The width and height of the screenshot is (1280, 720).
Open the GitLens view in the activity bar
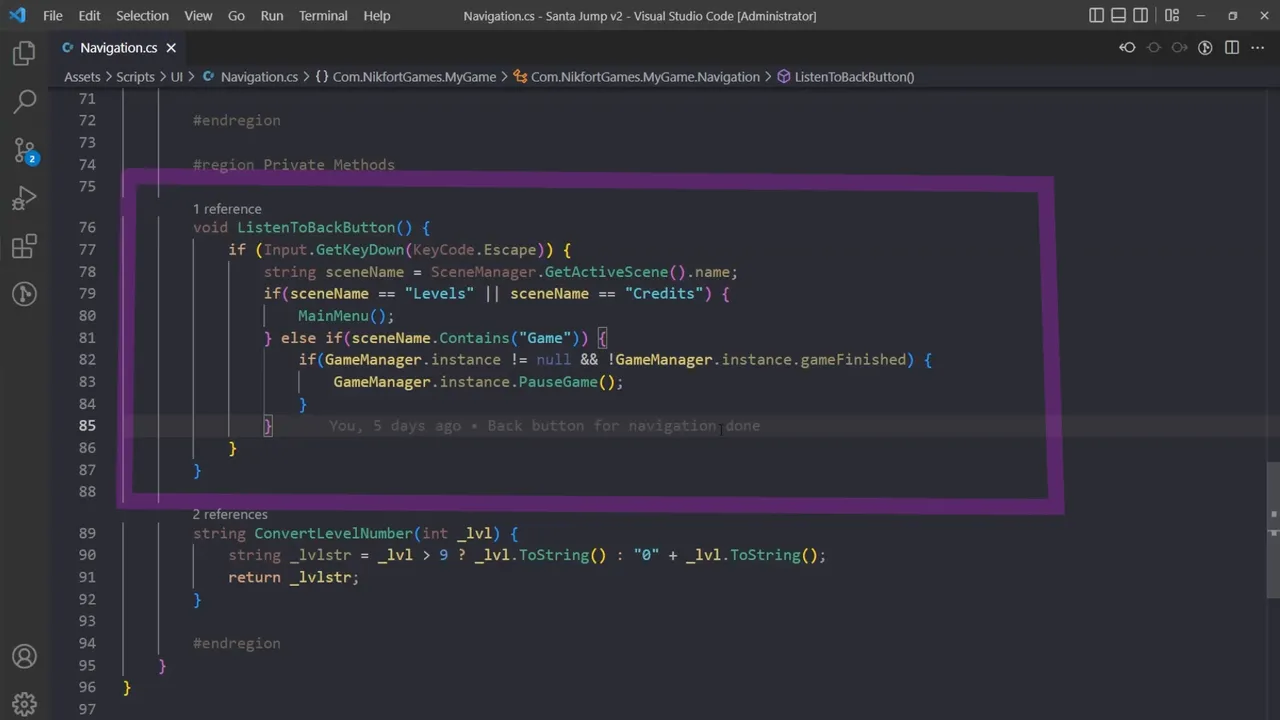24,294
